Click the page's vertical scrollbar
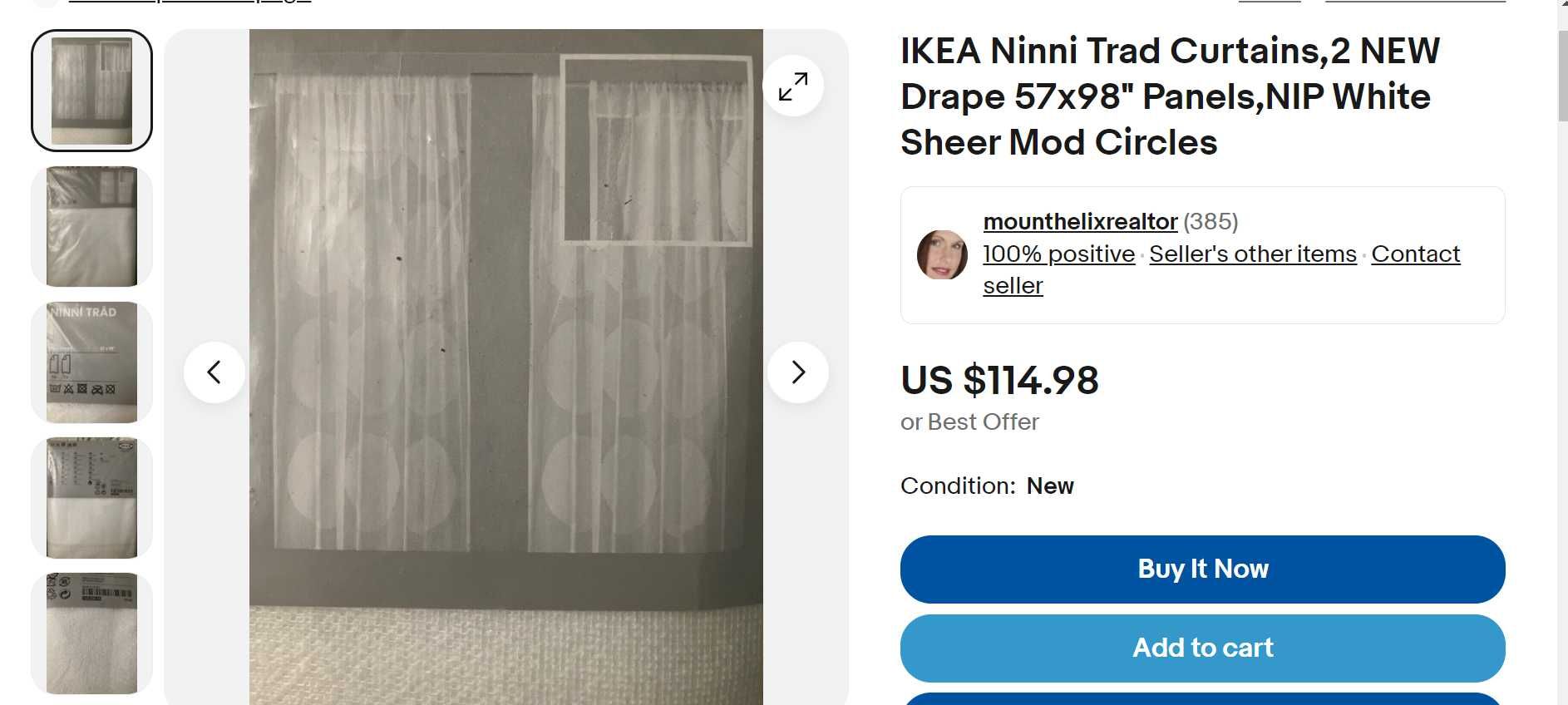The image size is (1568, 705). point(1562,352)
